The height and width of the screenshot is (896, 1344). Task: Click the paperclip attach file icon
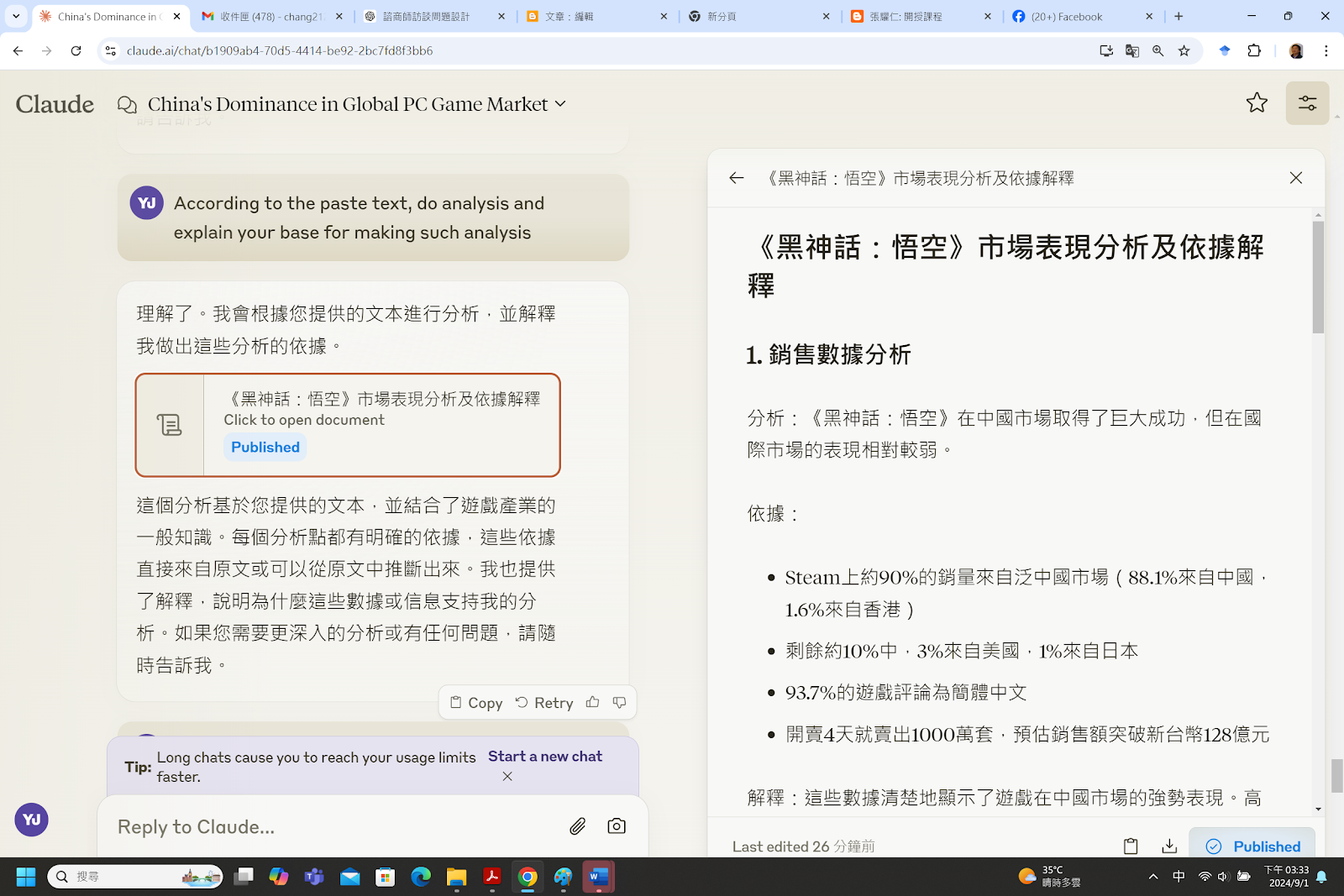[578, 827]
